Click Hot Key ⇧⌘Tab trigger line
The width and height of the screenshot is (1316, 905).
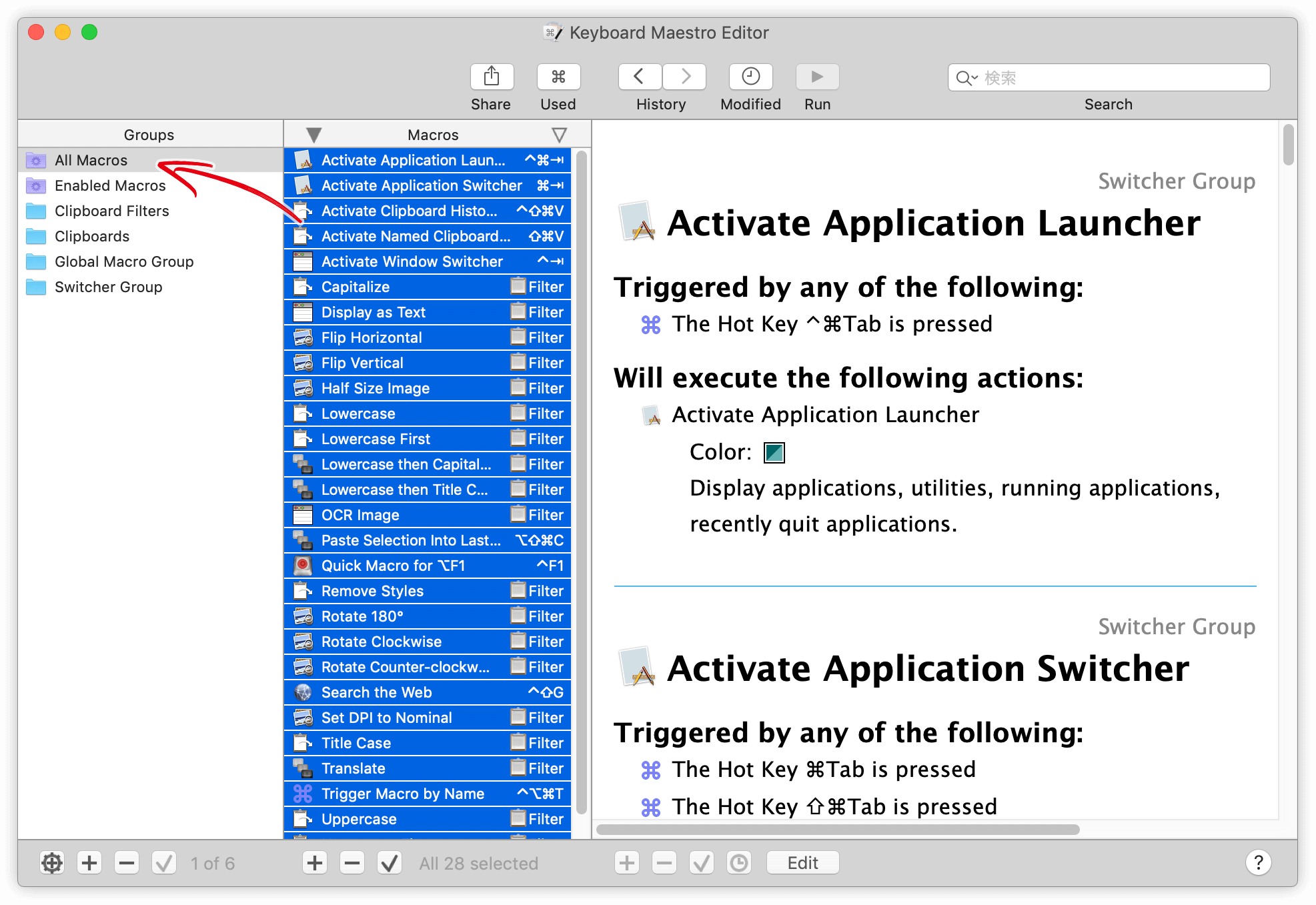(x=819, y=807)
